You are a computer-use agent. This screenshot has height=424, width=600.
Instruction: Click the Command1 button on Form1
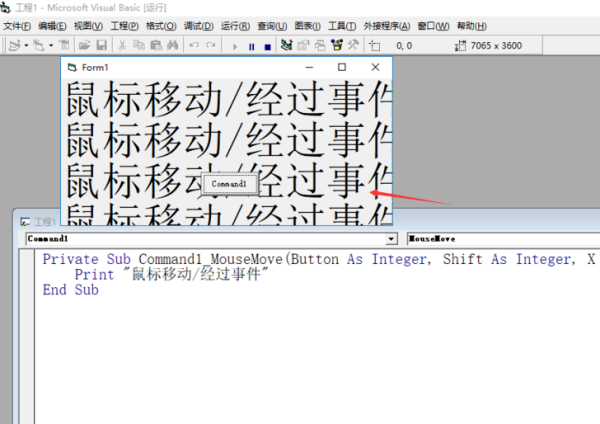pyautogui.click(x=229, y=184)
